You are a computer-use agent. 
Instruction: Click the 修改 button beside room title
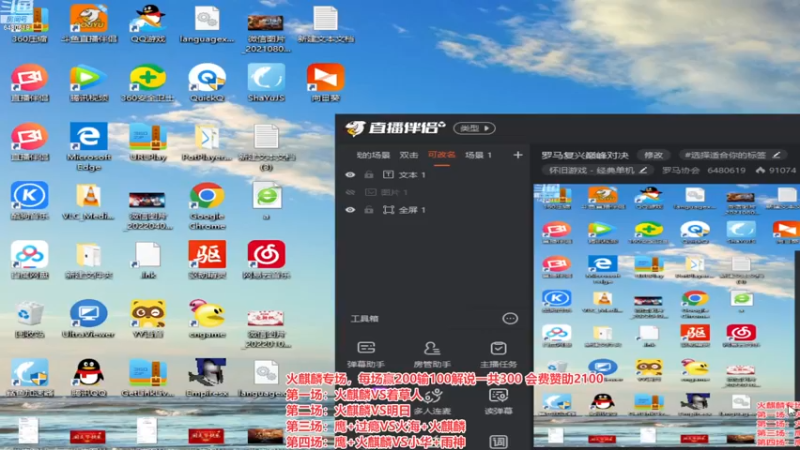click(653, 155)
